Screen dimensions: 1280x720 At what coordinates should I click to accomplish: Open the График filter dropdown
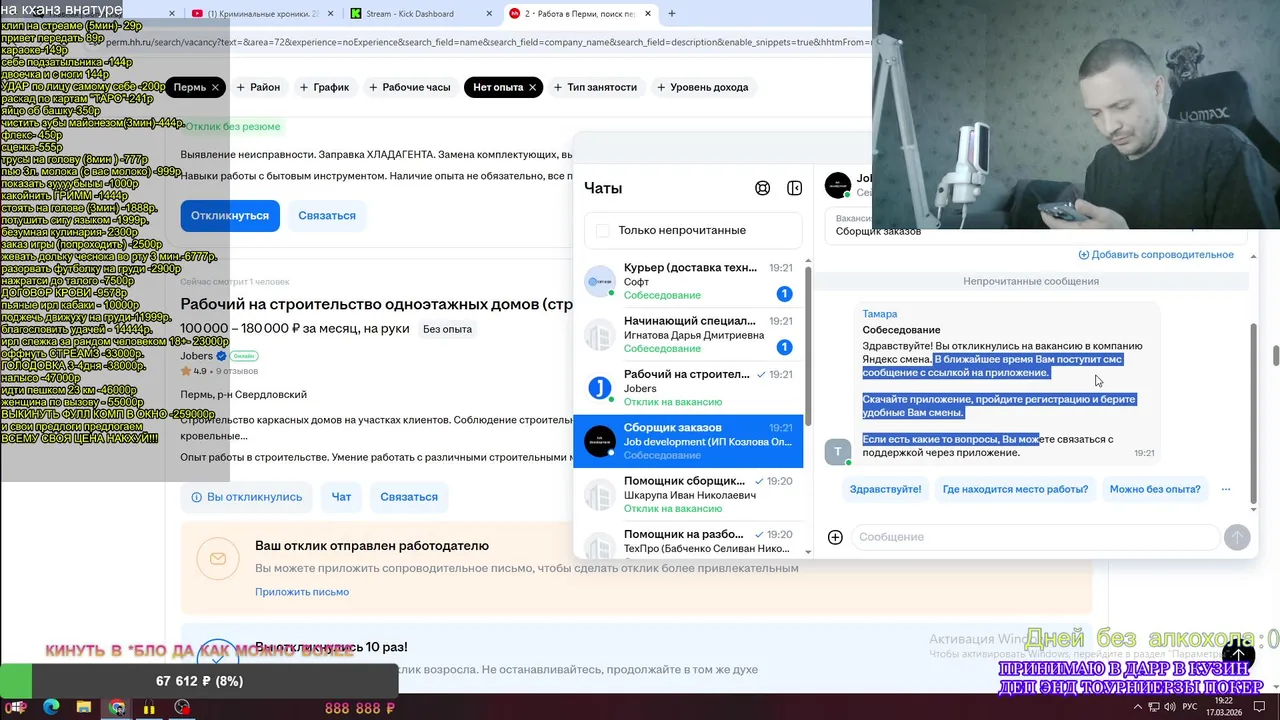(324, 87)
